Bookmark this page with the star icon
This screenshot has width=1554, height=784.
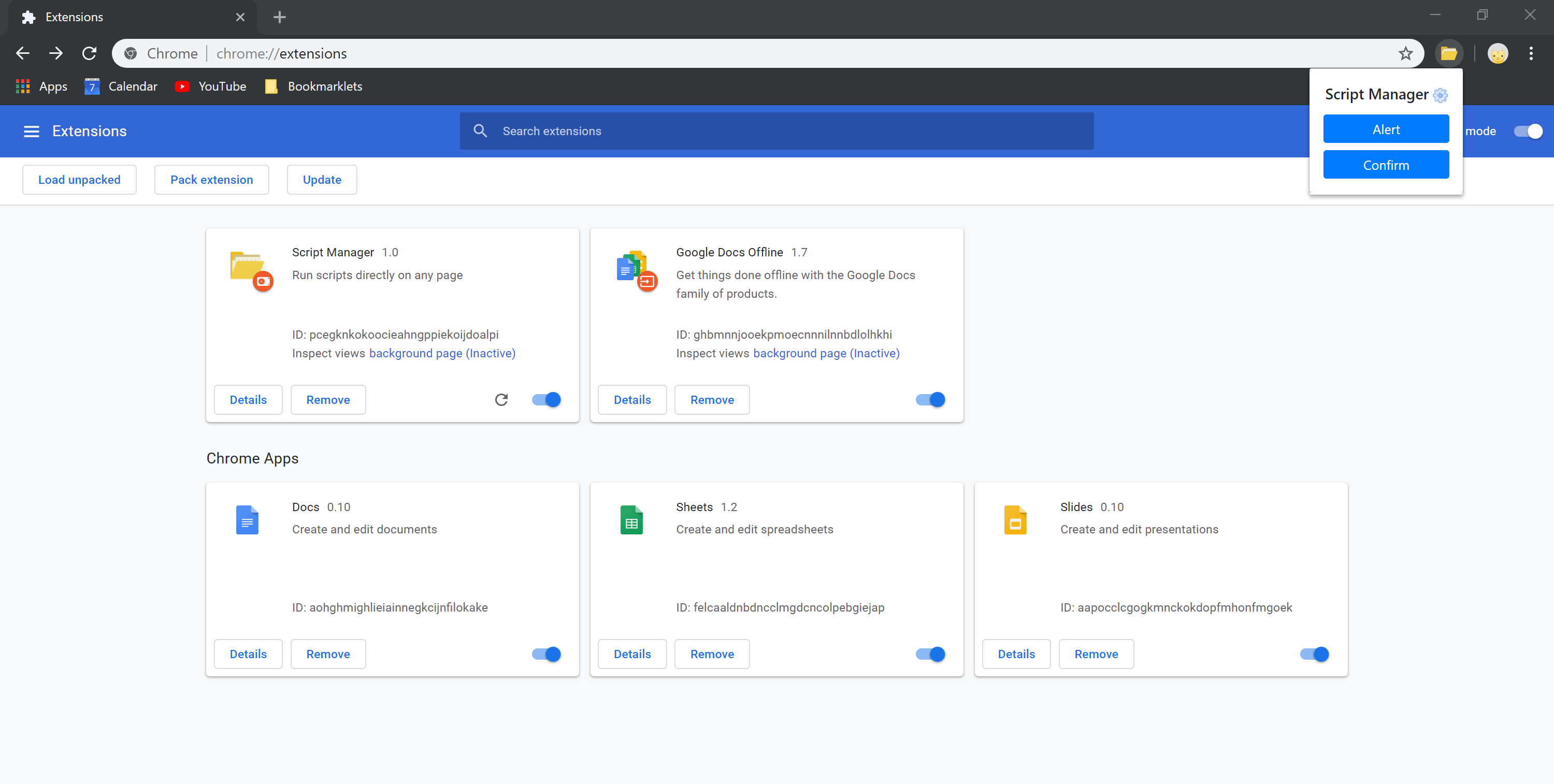[1406, 54]
